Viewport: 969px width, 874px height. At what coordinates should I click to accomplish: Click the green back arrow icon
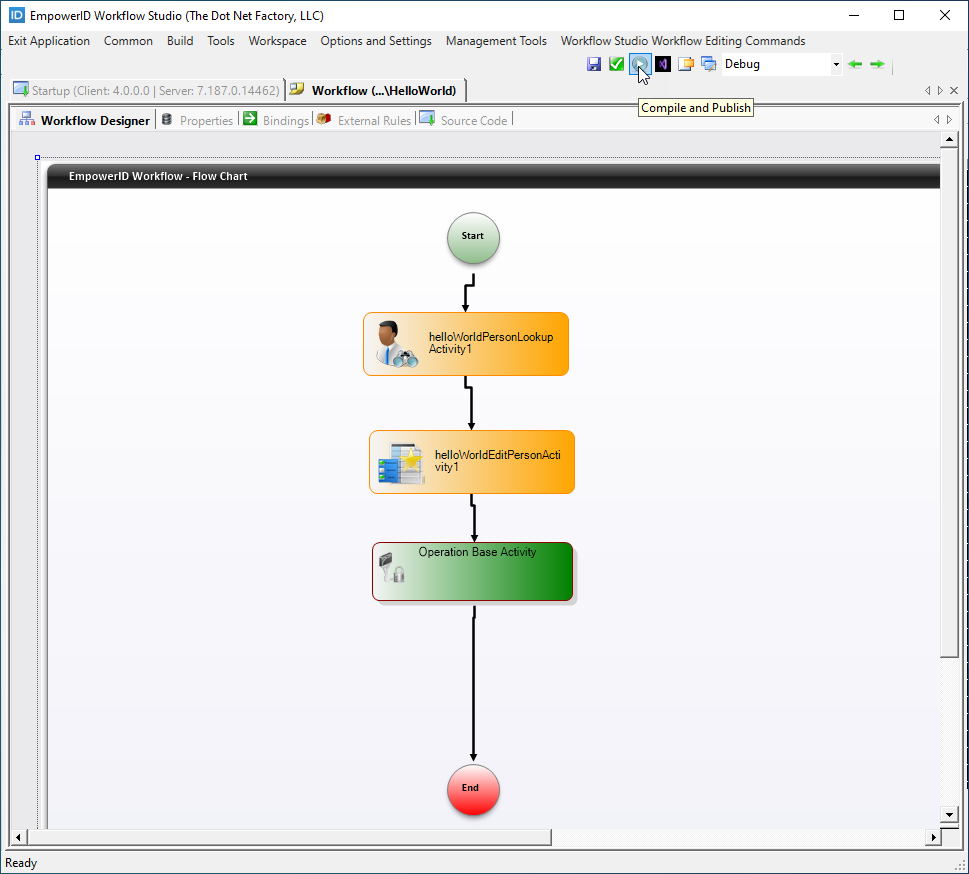(854, 63)
